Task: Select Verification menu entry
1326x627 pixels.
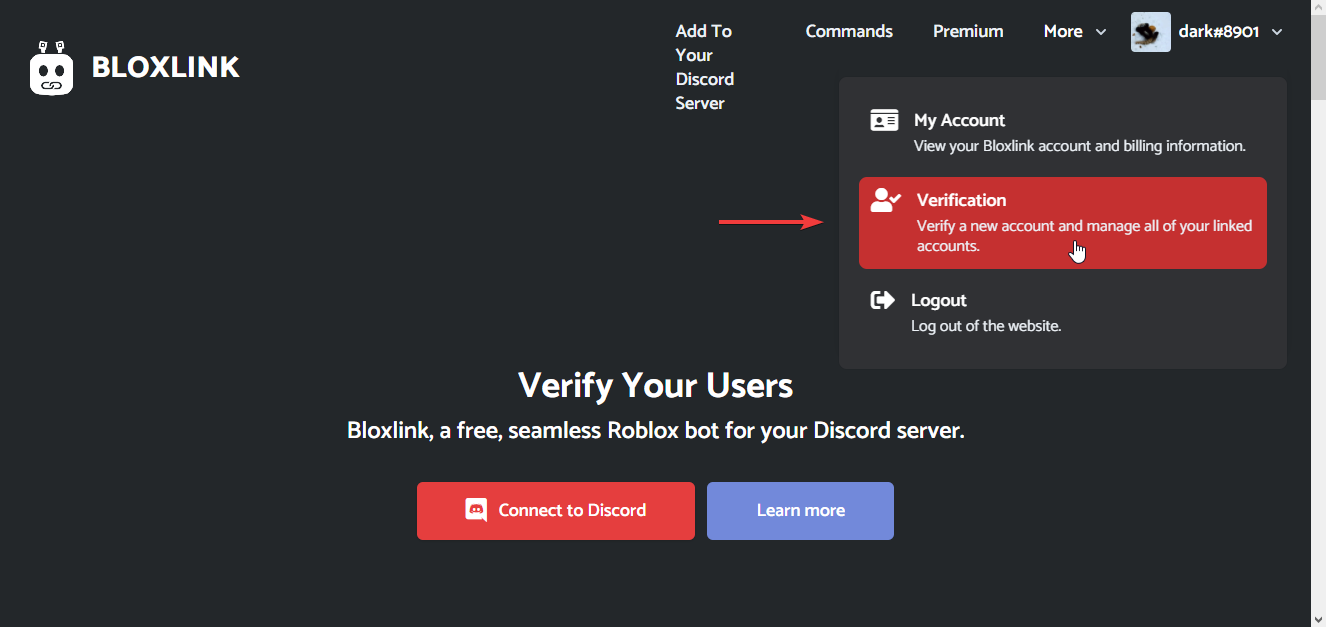Action: (x=1063, y=223)
